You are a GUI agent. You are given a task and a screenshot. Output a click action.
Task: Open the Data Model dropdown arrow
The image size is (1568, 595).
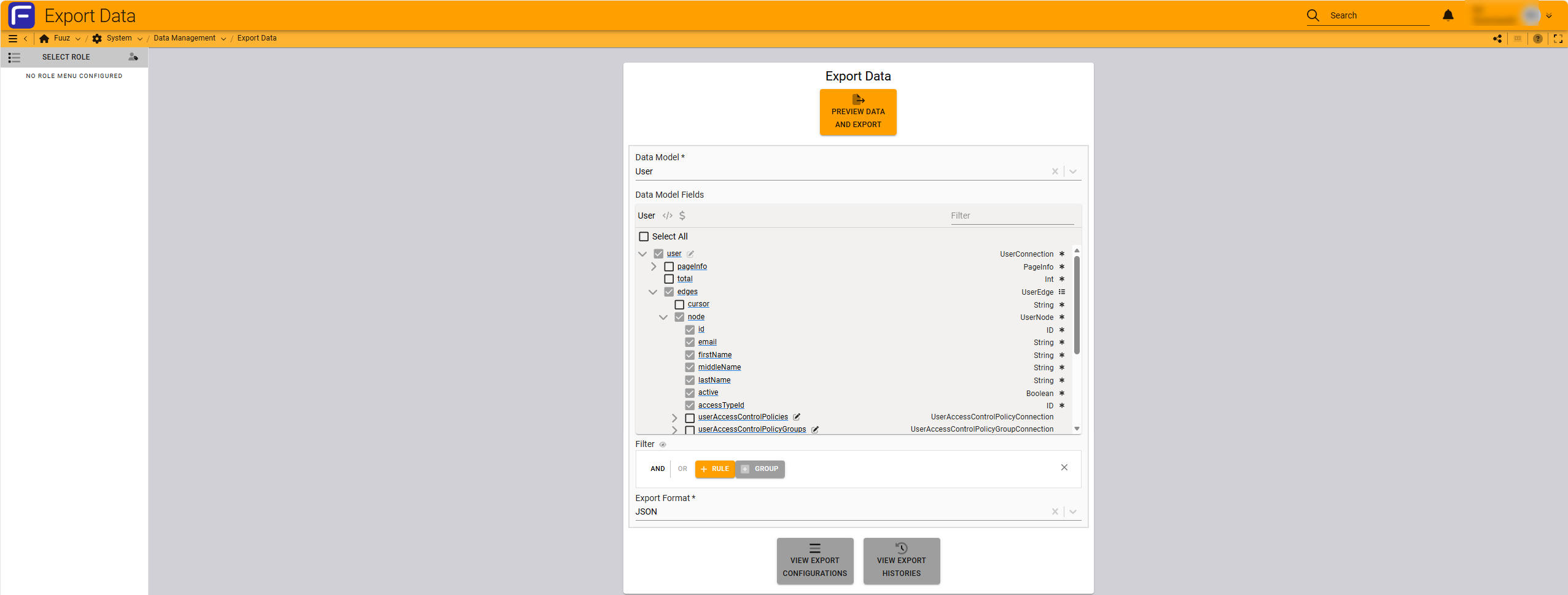point(1072,172)
